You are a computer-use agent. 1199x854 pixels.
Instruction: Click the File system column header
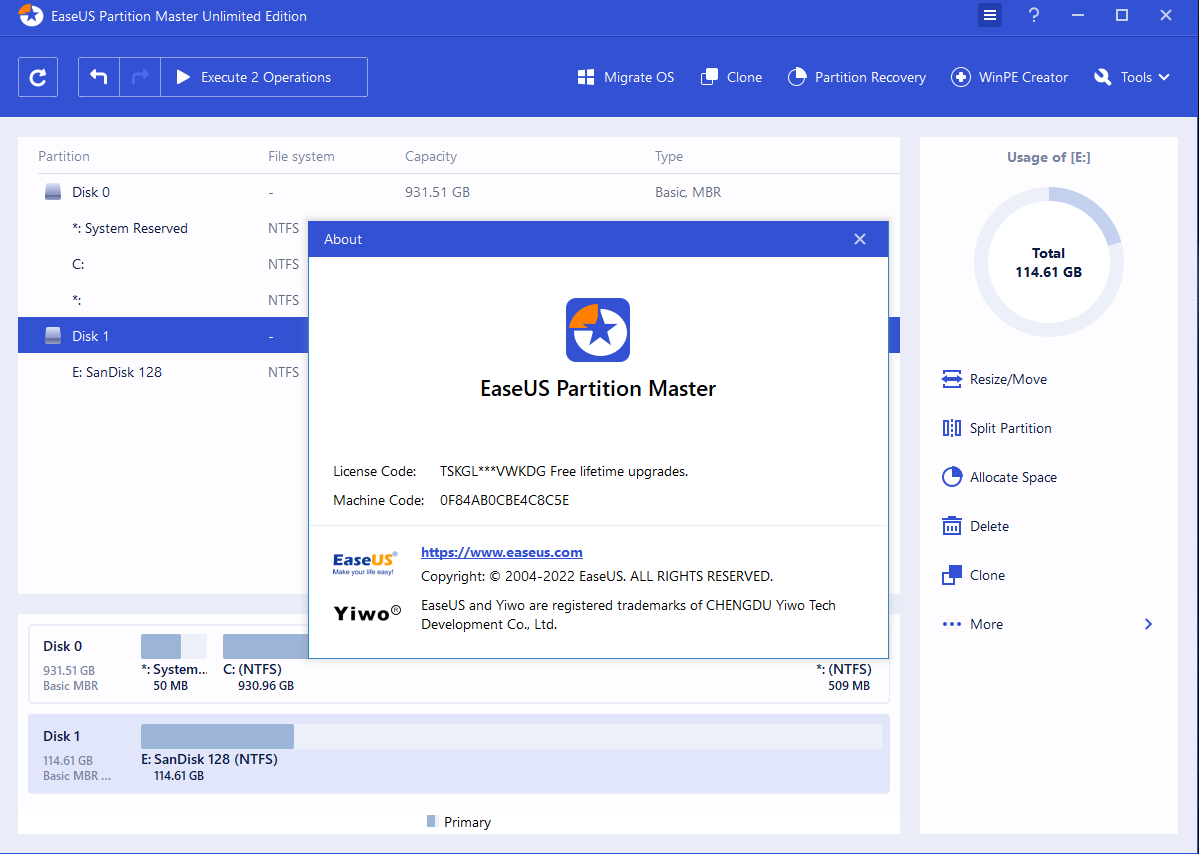click(x=301, y=156)
